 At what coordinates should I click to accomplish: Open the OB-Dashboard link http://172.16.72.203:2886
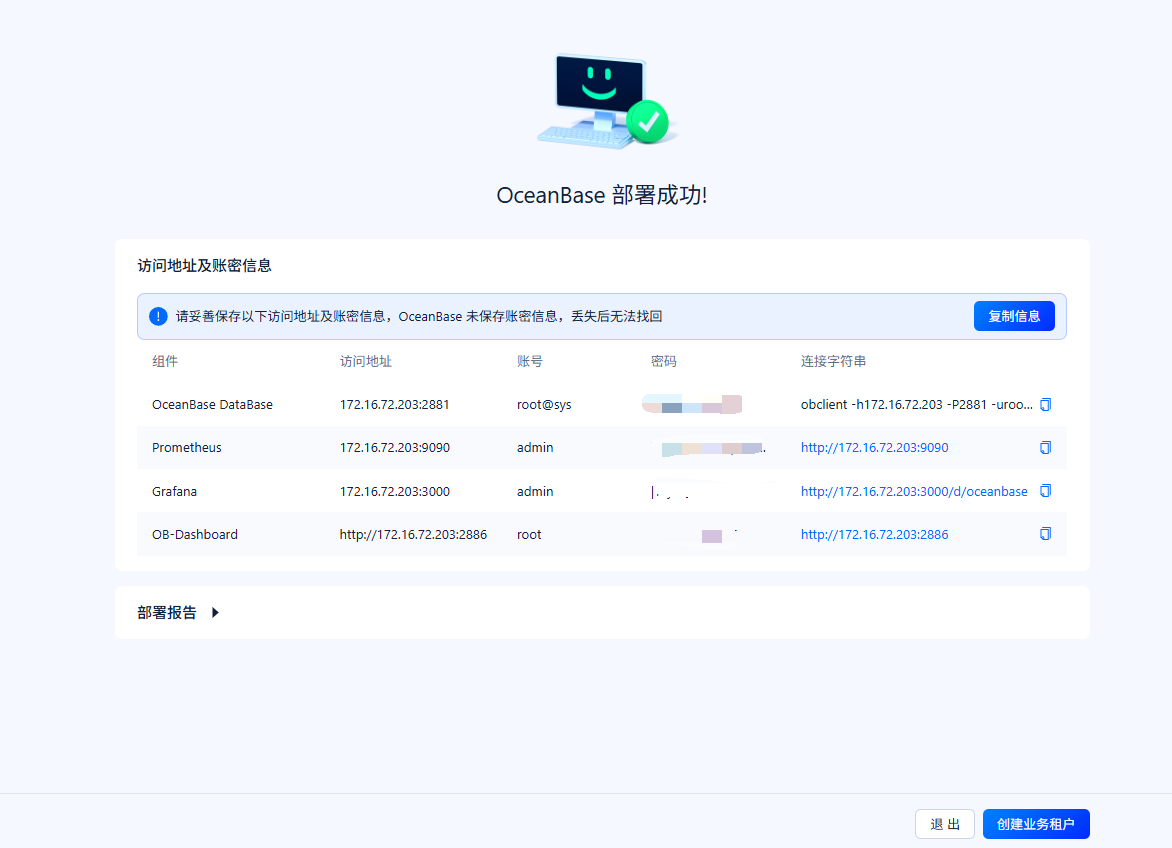tap(875, 534)
